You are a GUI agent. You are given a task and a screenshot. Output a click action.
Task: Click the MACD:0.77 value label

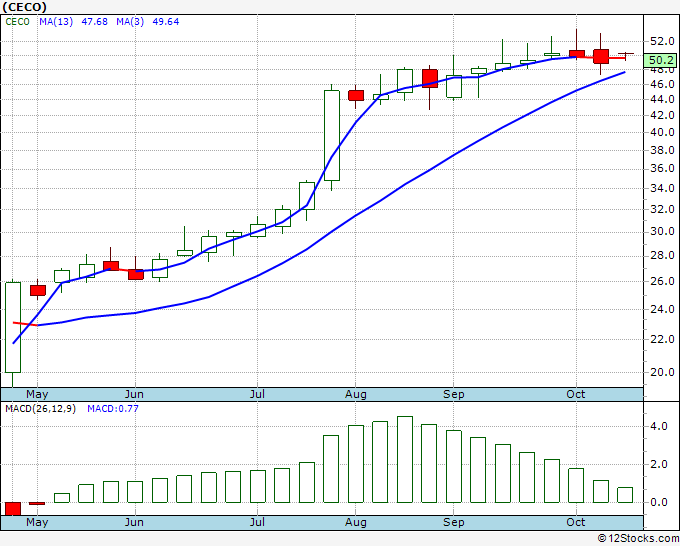(112, 408)
